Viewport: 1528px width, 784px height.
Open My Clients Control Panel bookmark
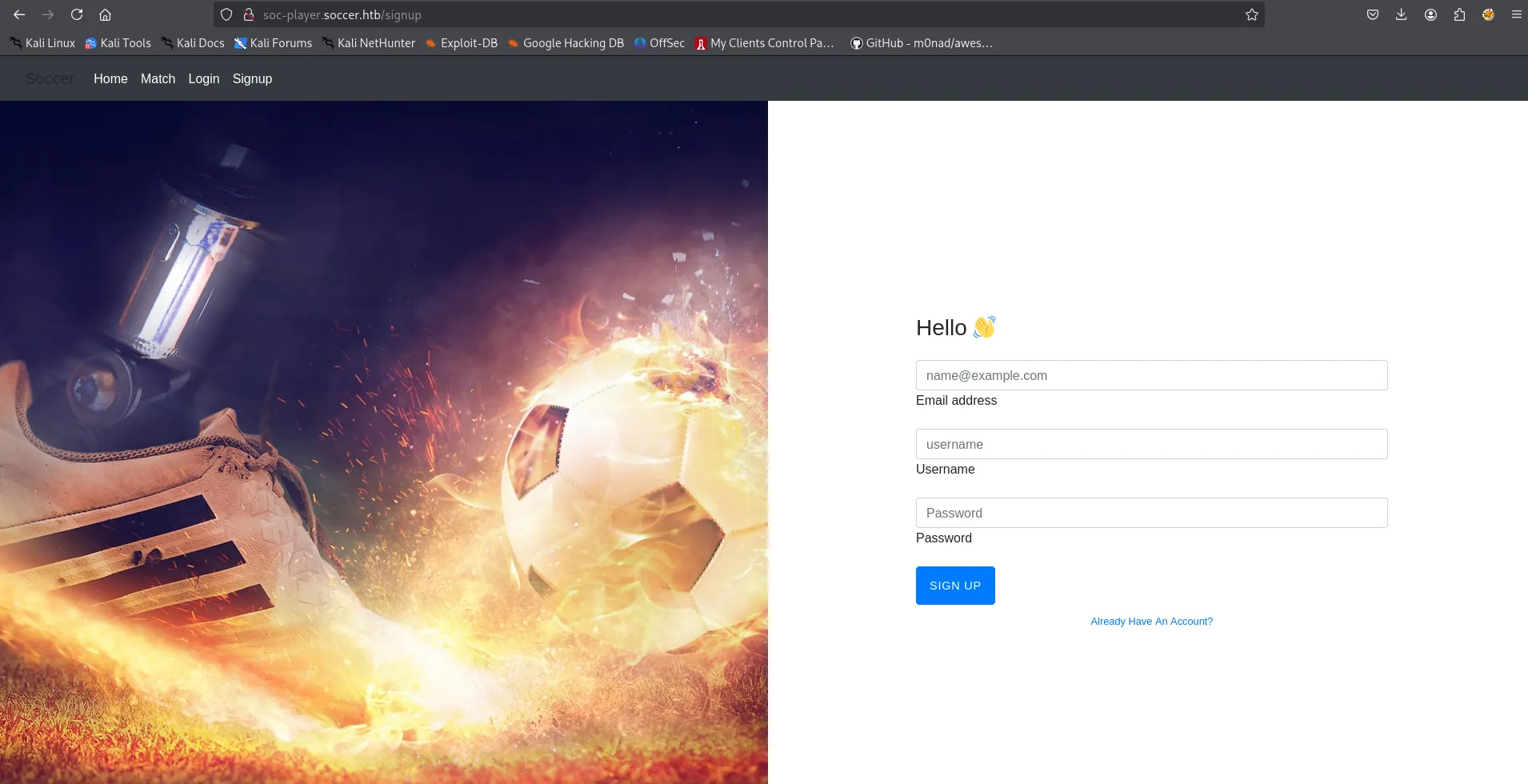(x=765, y=43)
